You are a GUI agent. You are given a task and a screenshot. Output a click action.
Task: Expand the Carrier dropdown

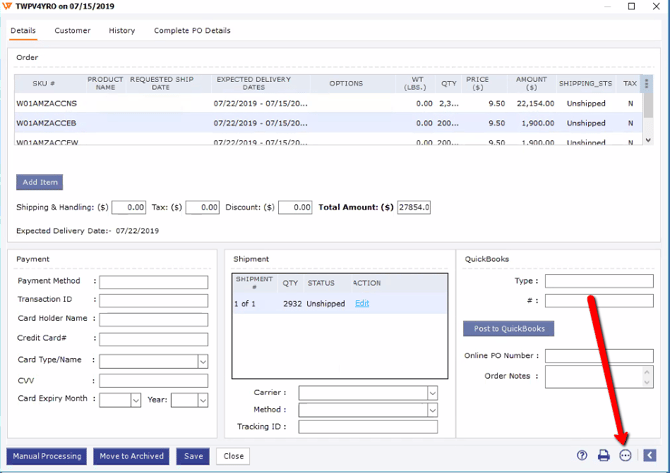pos(432,393)
